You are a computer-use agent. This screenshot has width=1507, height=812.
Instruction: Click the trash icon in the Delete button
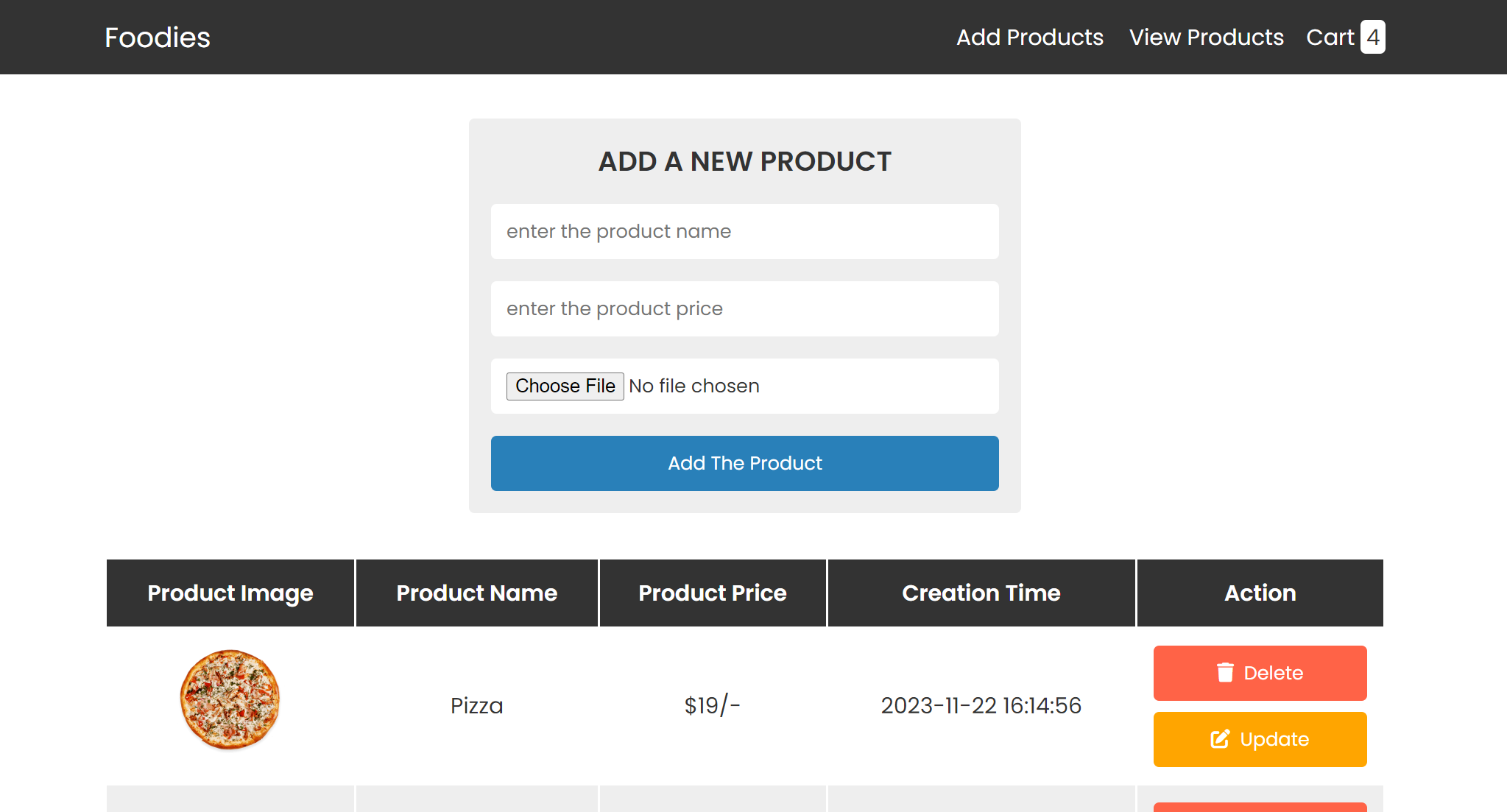pyautogui.click(x=1225, y=673)
